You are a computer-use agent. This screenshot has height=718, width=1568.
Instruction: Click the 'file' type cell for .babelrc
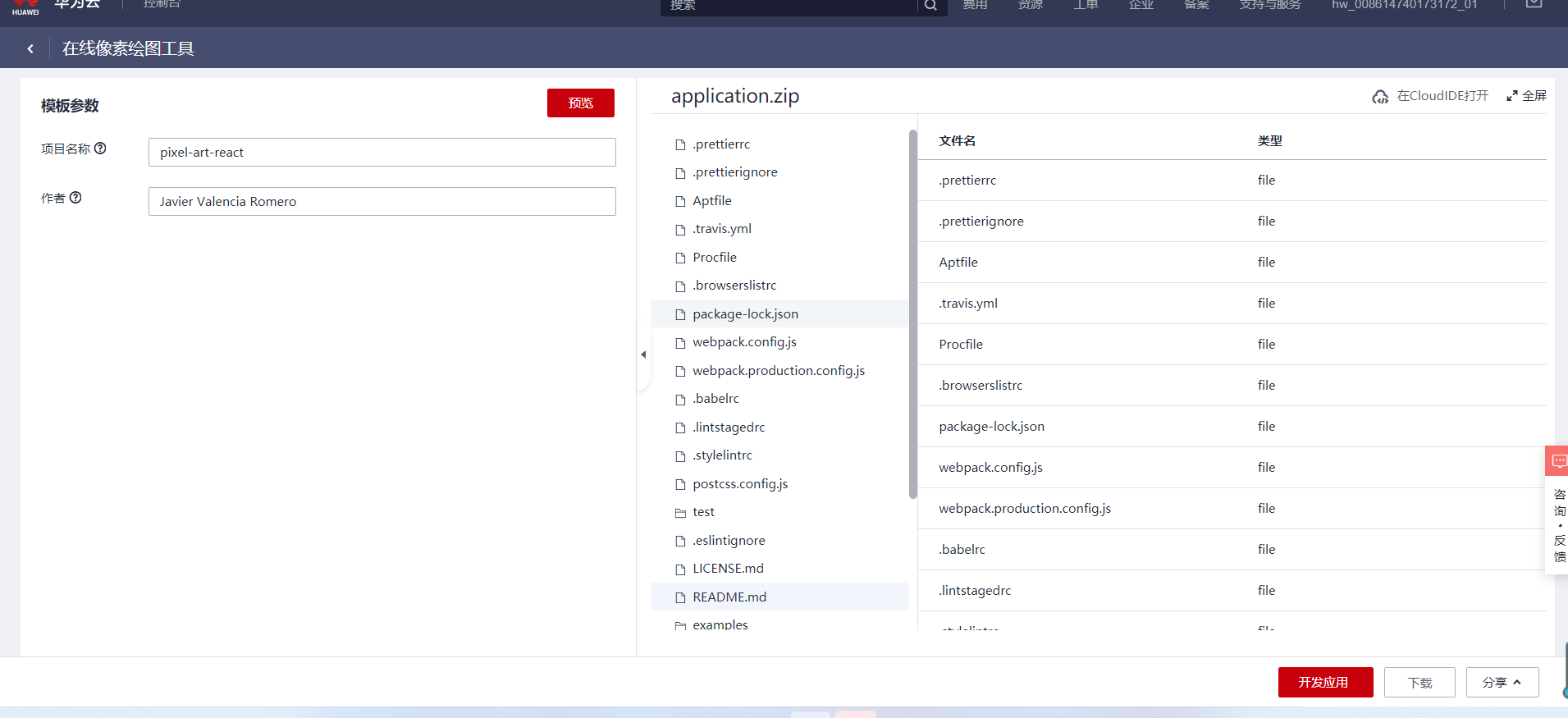click(x=1266, y=549)
